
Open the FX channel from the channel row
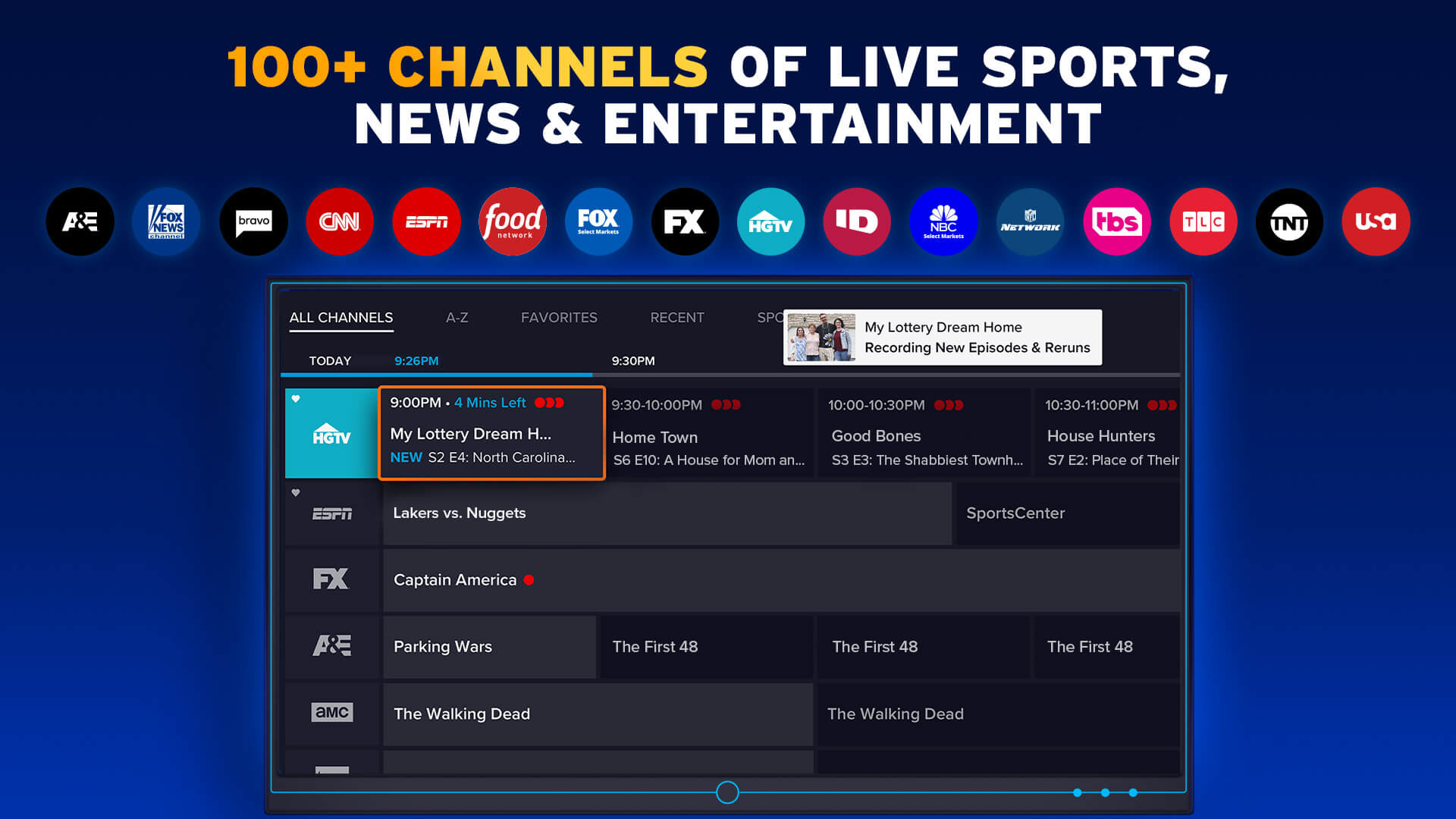331,579
